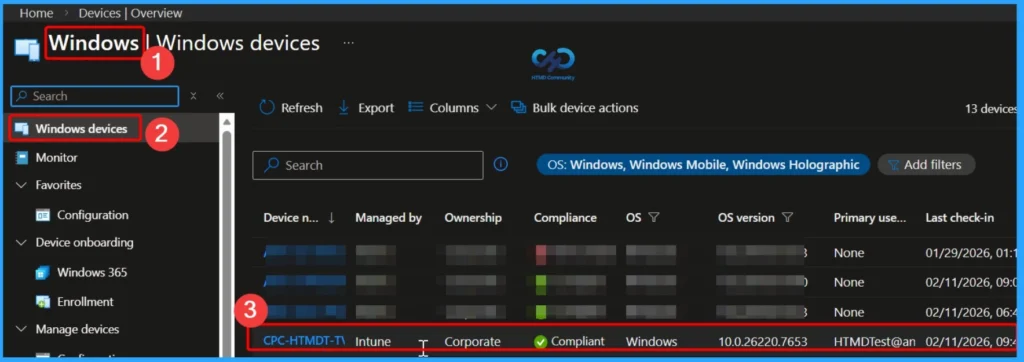Open the ellipsis more options next to title
The image size is (1024, 362).
349,43
